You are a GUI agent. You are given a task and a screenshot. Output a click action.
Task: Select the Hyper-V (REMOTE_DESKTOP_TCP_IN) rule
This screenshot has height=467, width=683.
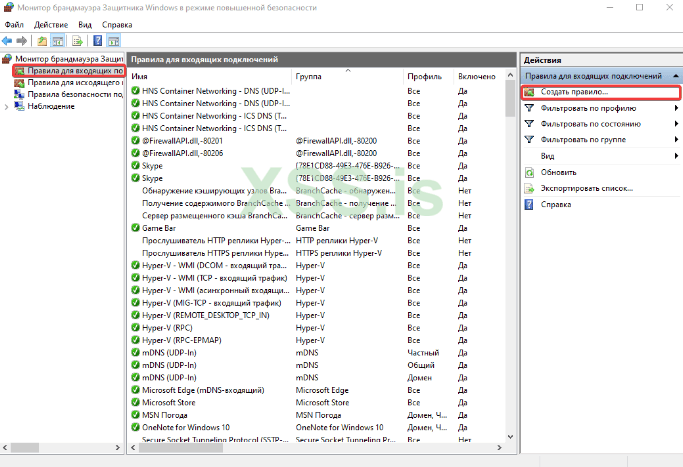click(x=317, y=315)
